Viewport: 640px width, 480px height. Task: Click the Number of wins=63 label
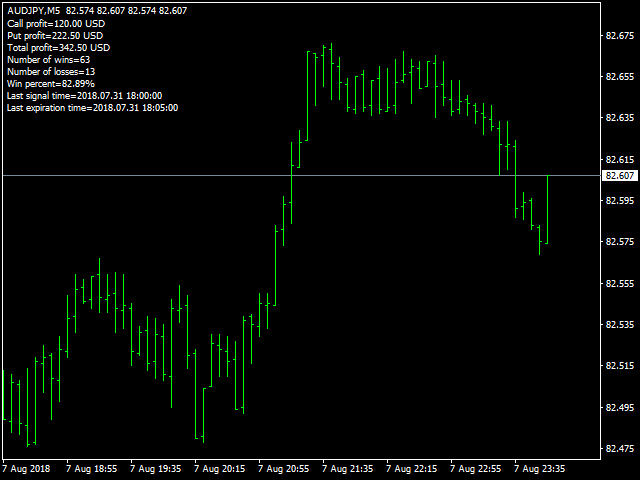pyautogui.click(x=49, y=60)
